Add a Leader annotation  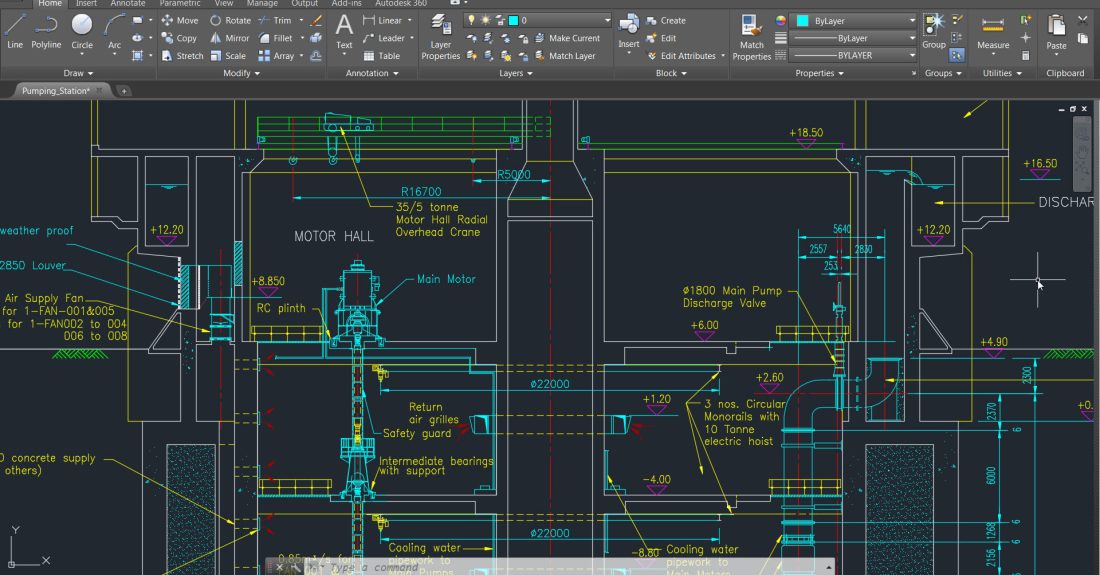click(384, 38)
